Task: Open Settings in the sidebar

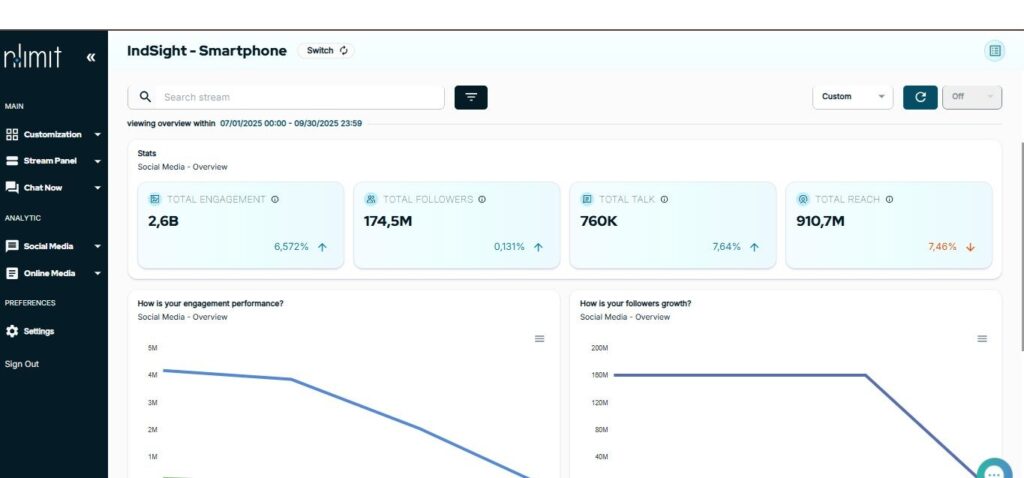Action: pos(39,331)
